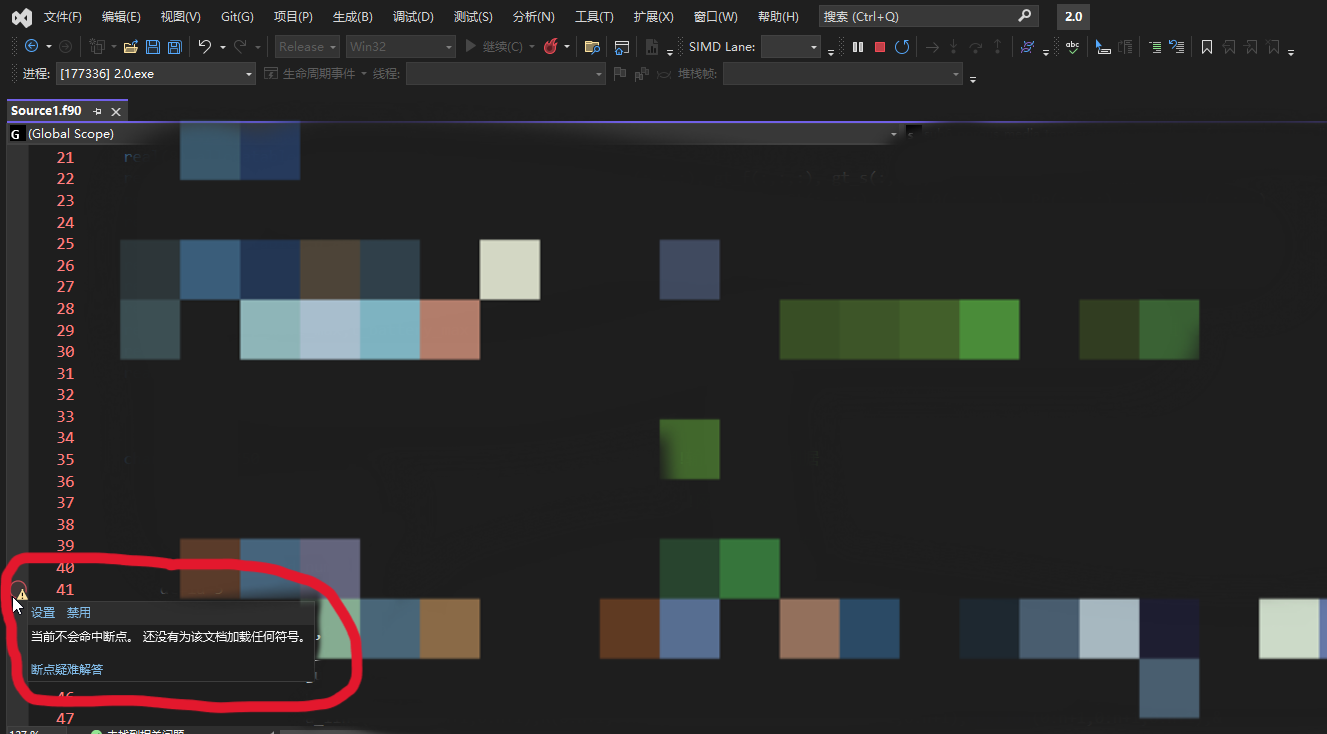Open the 测试(S) menu

pyautogui.click(x=473, y=16)
